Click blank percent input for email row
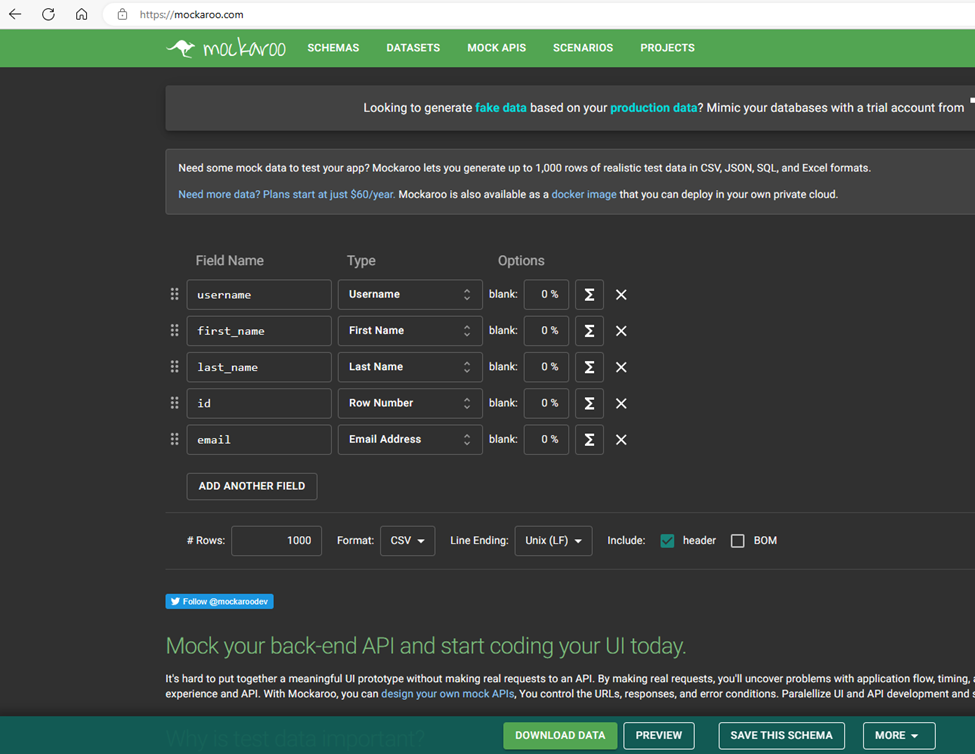The width and height of the screenshot is (975, 754). pos(546,439)
